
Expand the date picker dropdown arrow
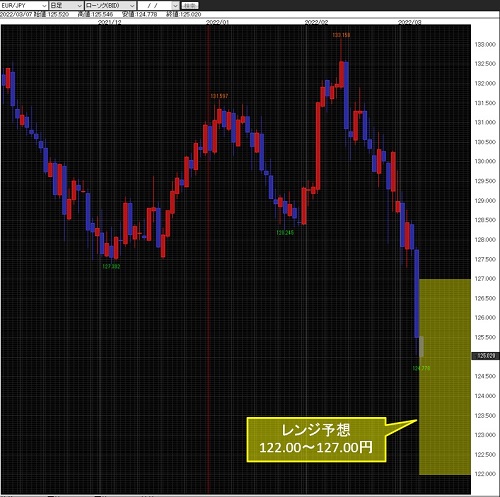click(x=175, y=6)
